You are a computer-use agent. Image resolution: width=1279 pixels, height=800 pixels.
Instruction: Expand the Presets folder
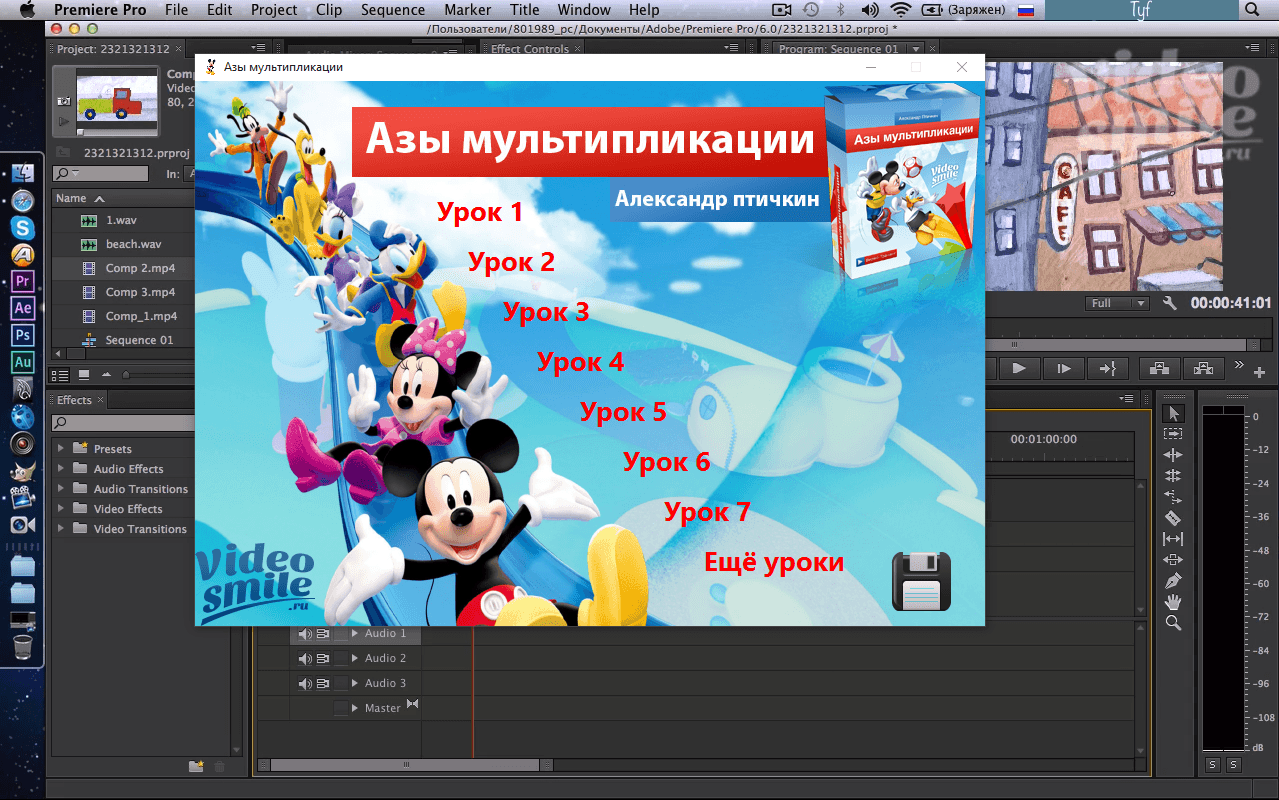61,449
